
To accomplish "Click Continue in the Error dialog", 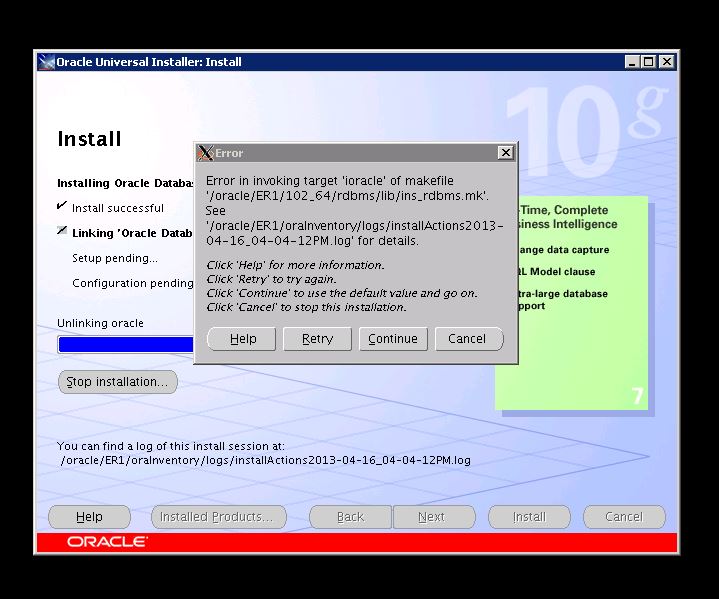I will [393, 339].
